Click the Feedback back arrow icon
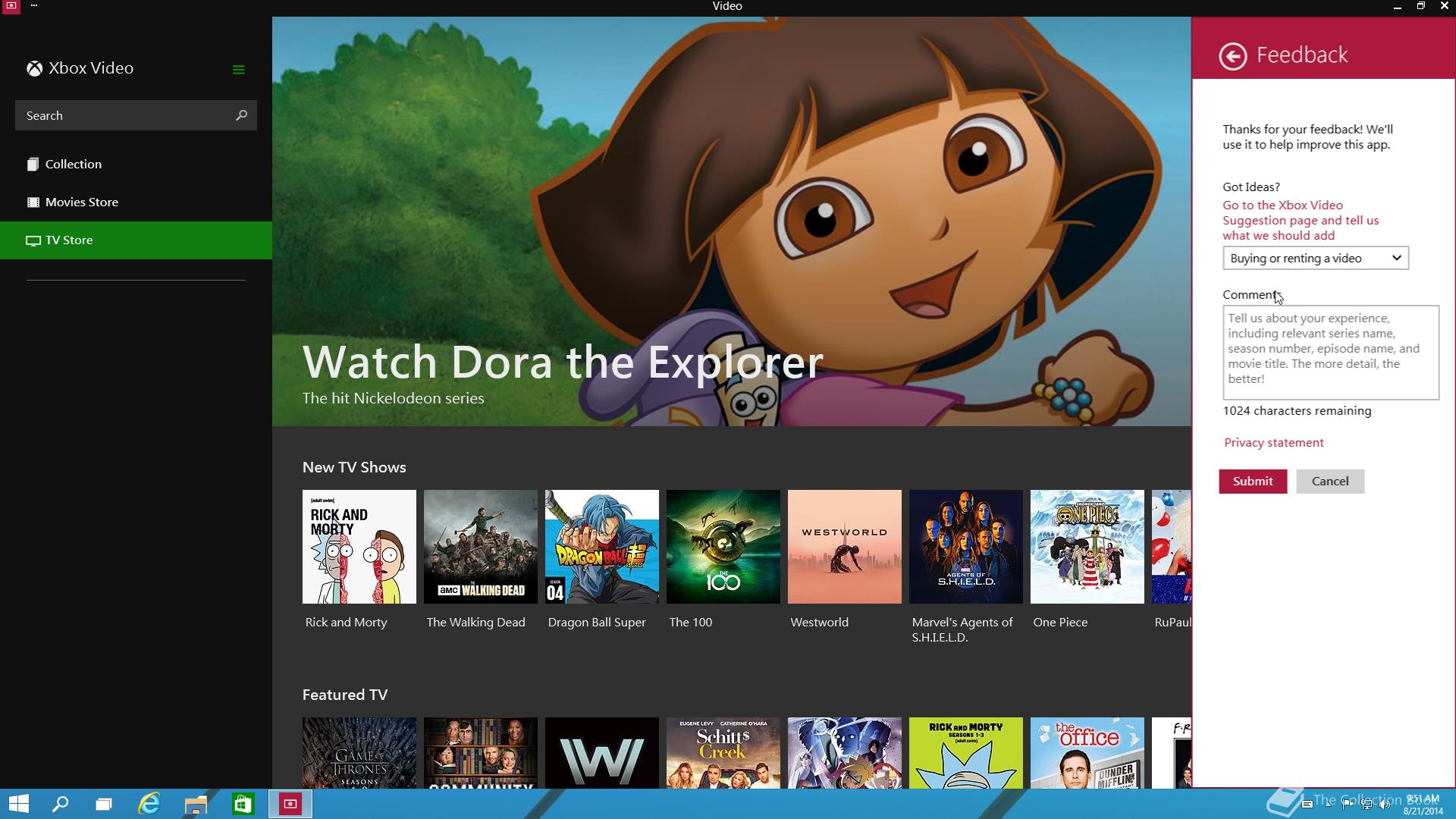This screenshot has width=1456, height=819. click(1232, 55)
